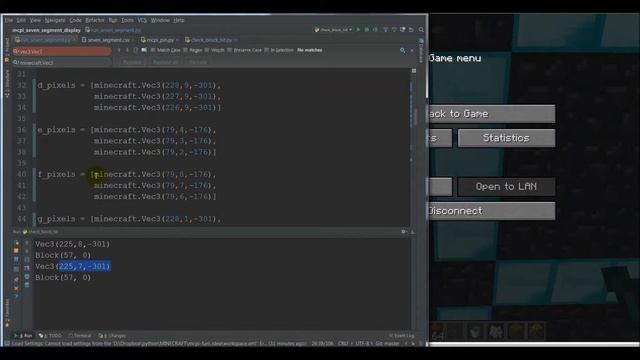Run the check_block_hit configuration with the green play icon
640x360 pixels.
coord(358,30)
